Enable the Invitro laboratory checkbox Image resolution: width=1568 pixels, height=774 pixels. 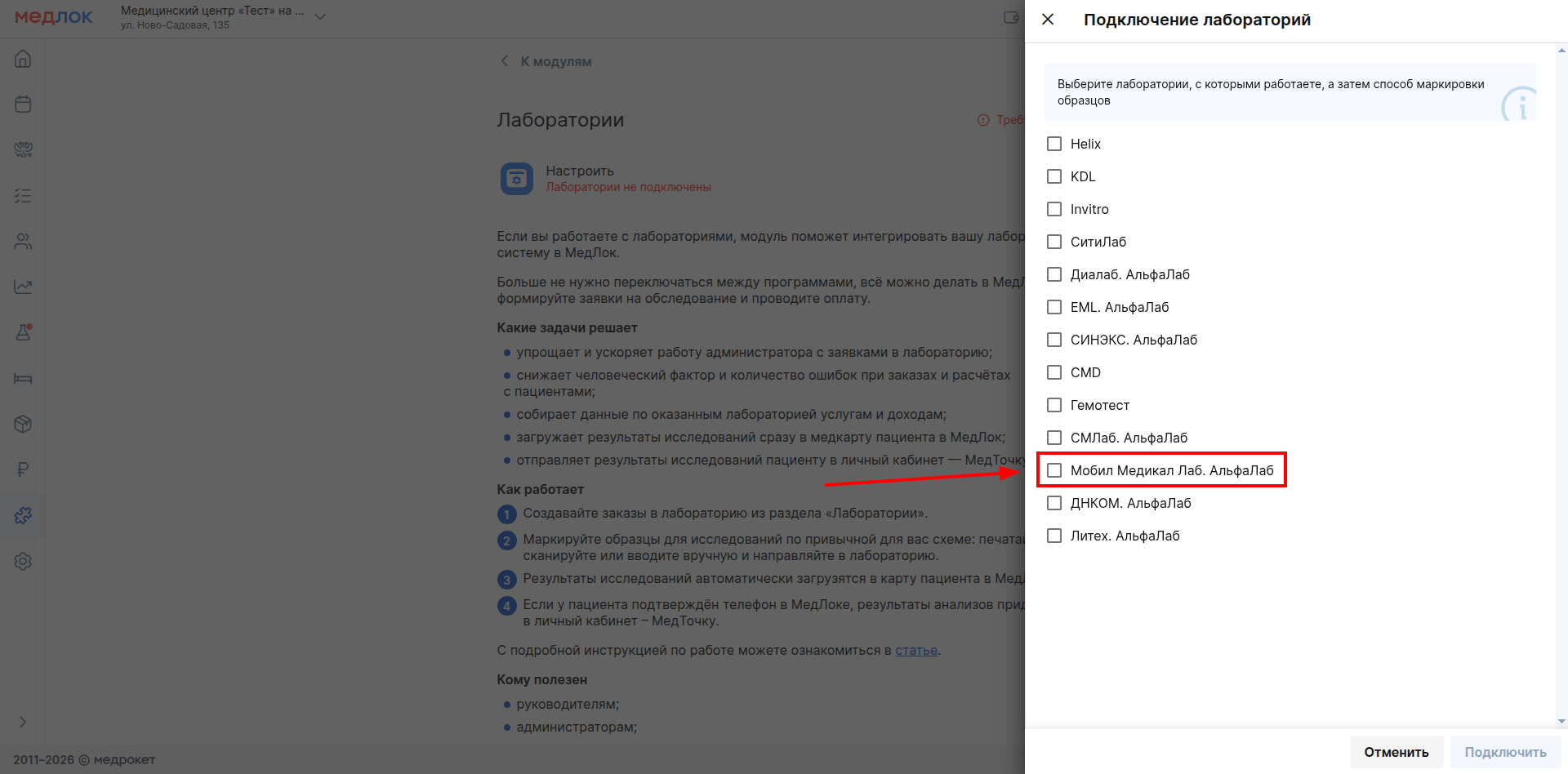[1054, 209]
